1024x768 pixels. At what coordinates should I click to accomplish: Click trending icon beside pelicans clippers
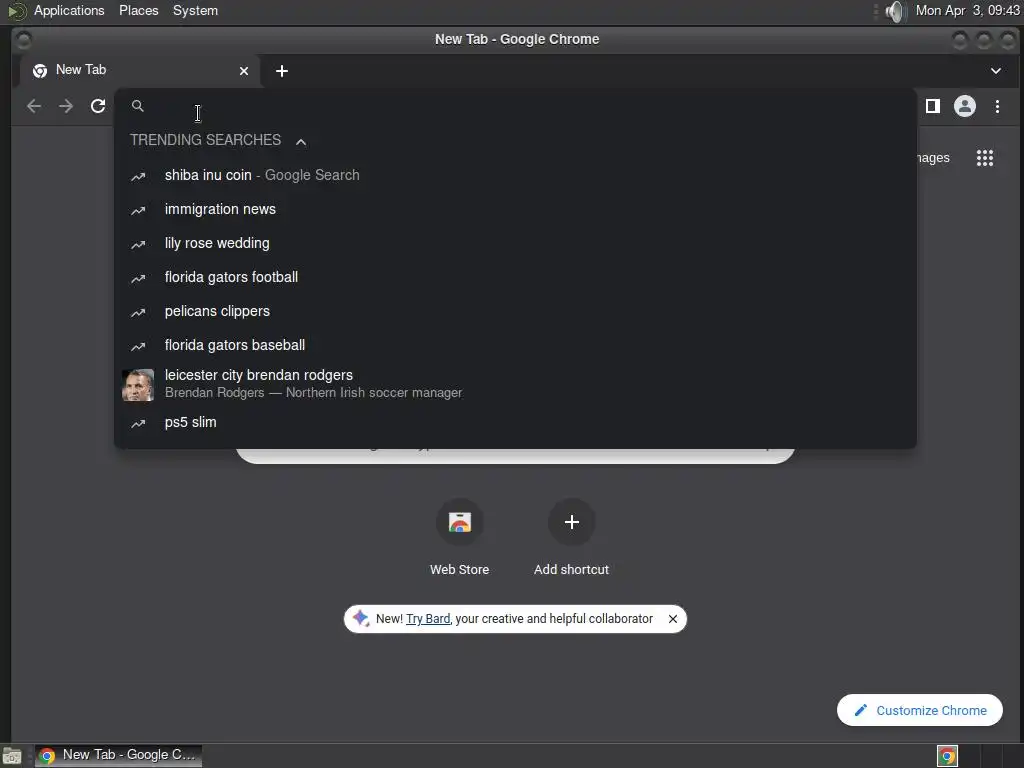click(138, 312)
